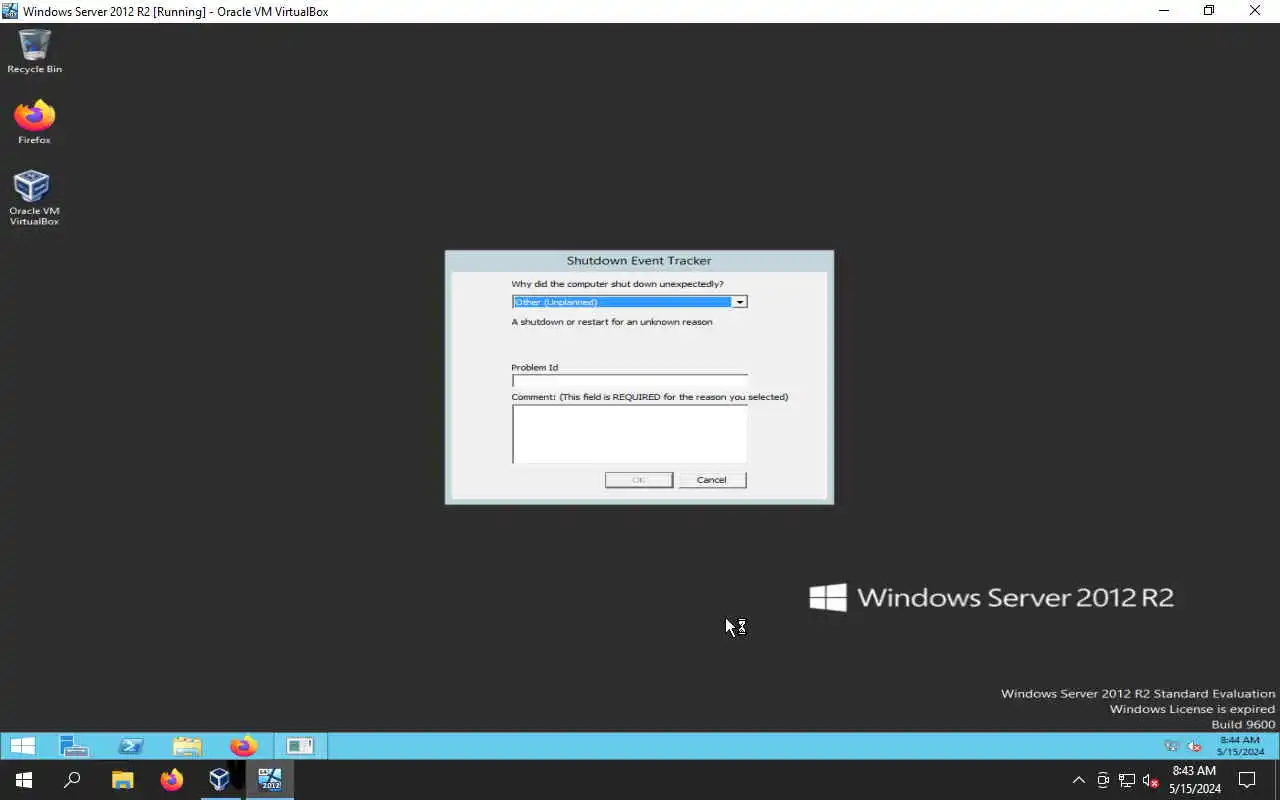Minimize the VirtualBox VM window

pyautogui.click(x=1163, y=11)
